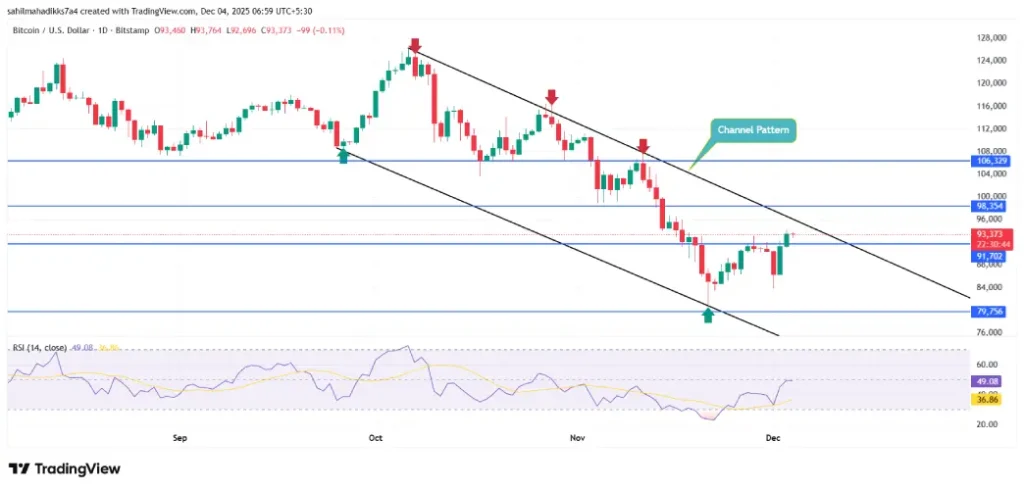The height and width of the screenshot is (490, 1024).
Task: Click the TradingView logo at bottom left
Action: tap(64, 468)
